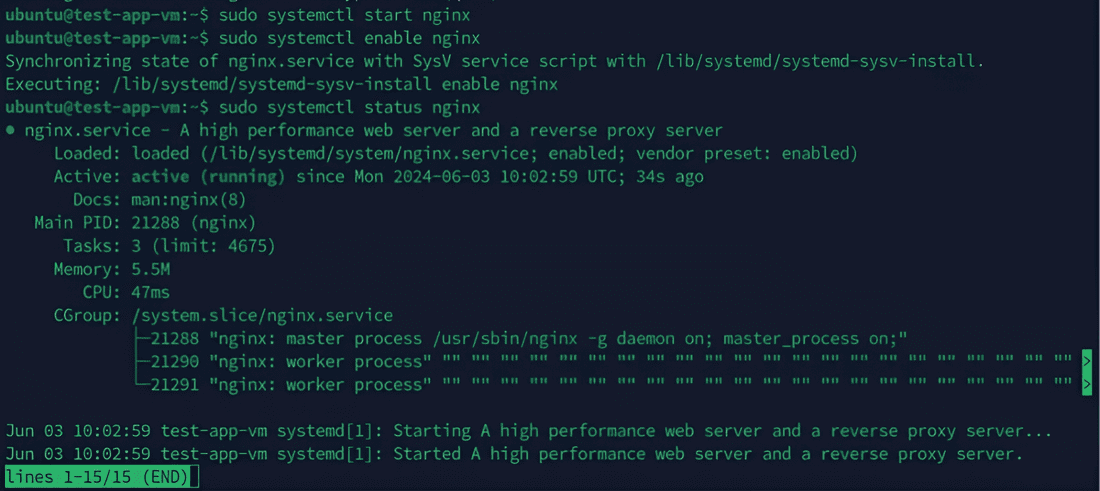
Task: Click the 'Main PID: 21288 (nginx)' line
Action: point(145,223)
